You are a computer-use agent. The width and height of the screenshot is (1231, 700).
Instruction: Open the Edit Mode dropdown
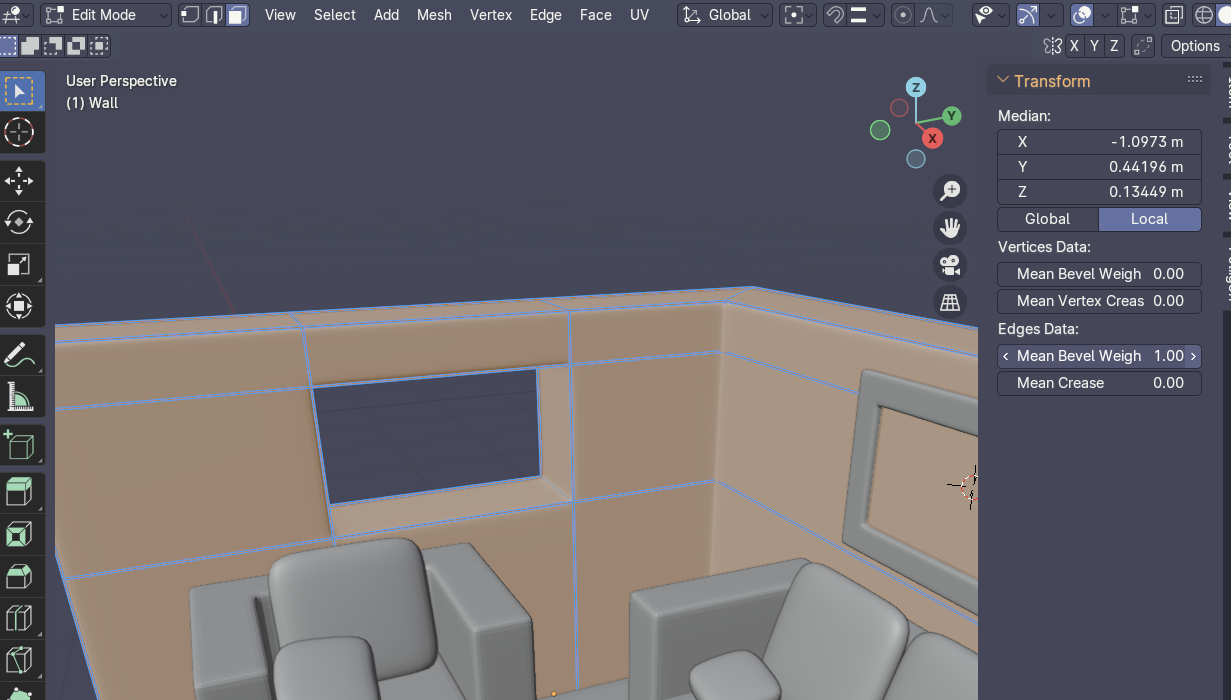click(107, 15)
